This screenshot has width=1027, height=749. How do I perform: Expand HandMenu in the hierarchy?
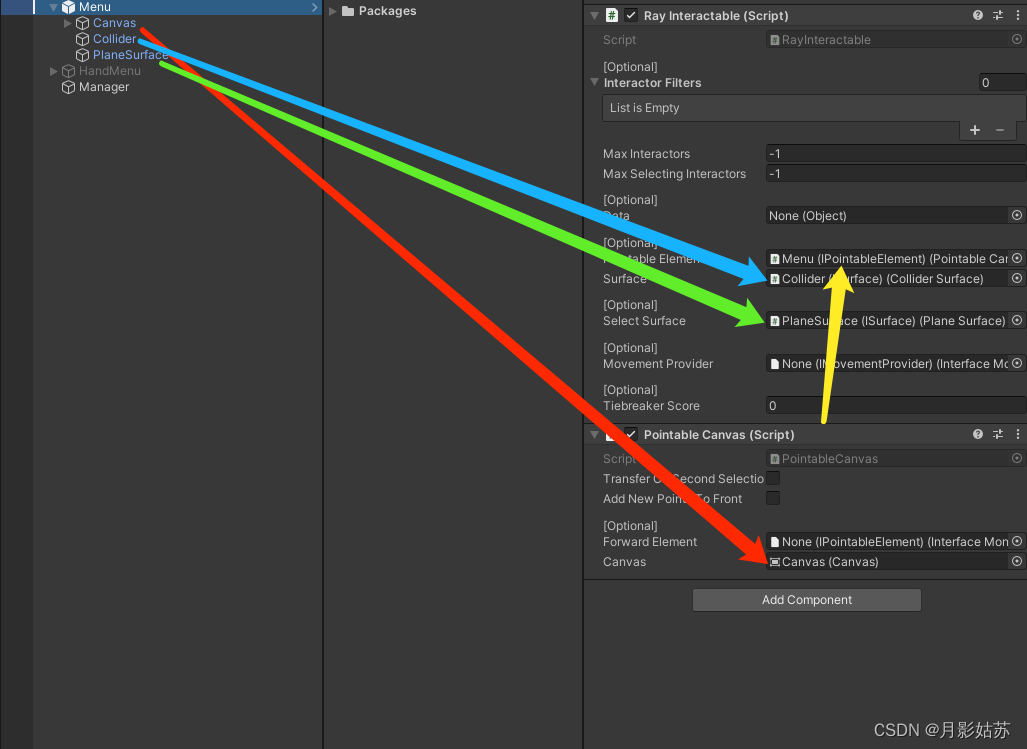pos(53,71)
